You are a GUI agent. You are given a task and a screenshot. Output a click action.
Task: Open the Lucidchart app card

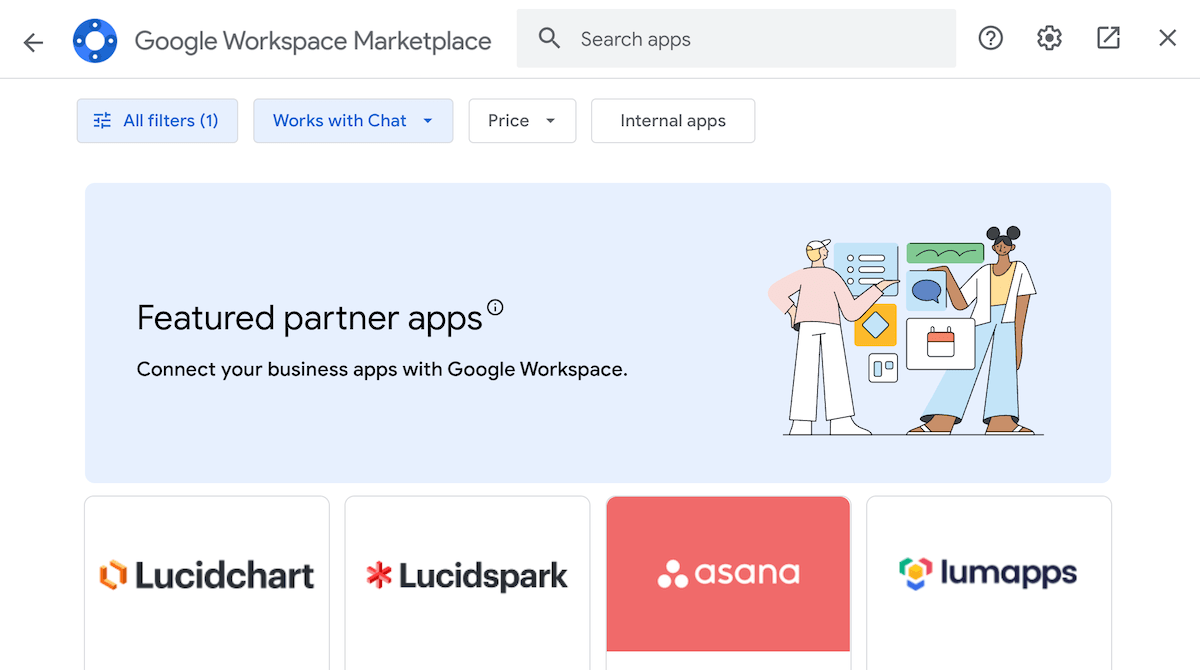click(207, 583)
